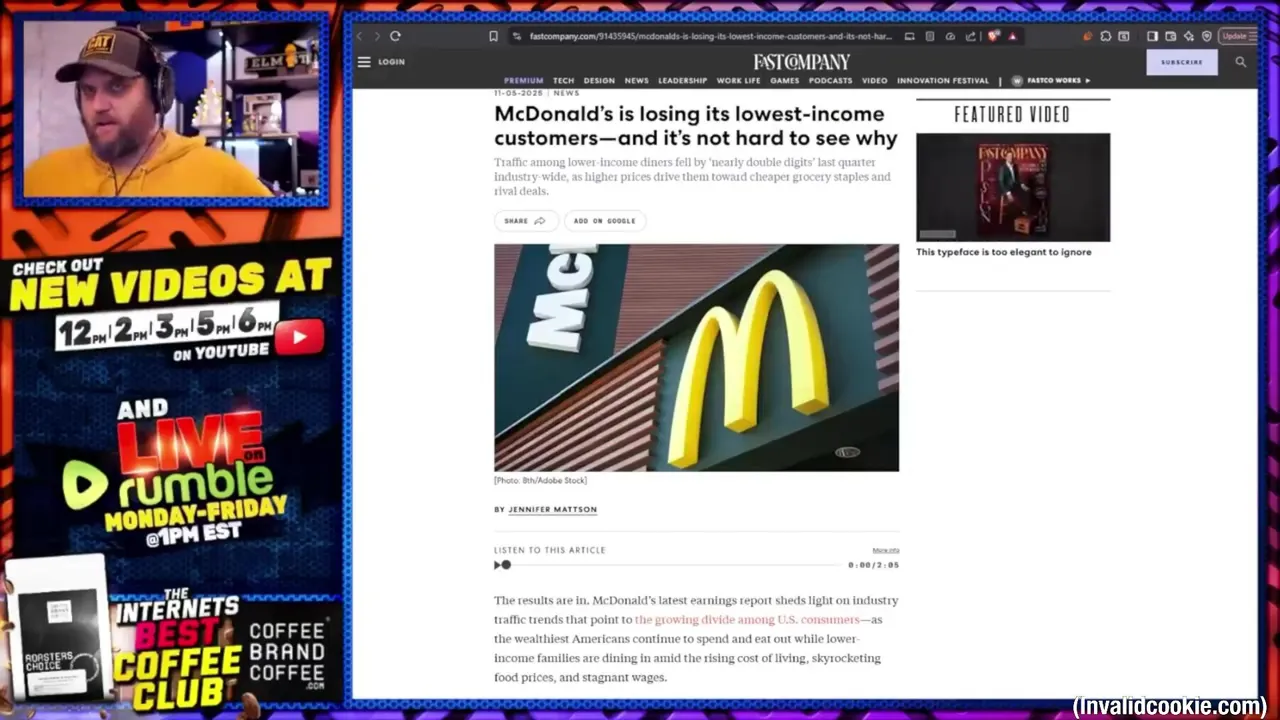
Task: Toggle the browser sidebar panel icon
Action: coord(1152,36)
